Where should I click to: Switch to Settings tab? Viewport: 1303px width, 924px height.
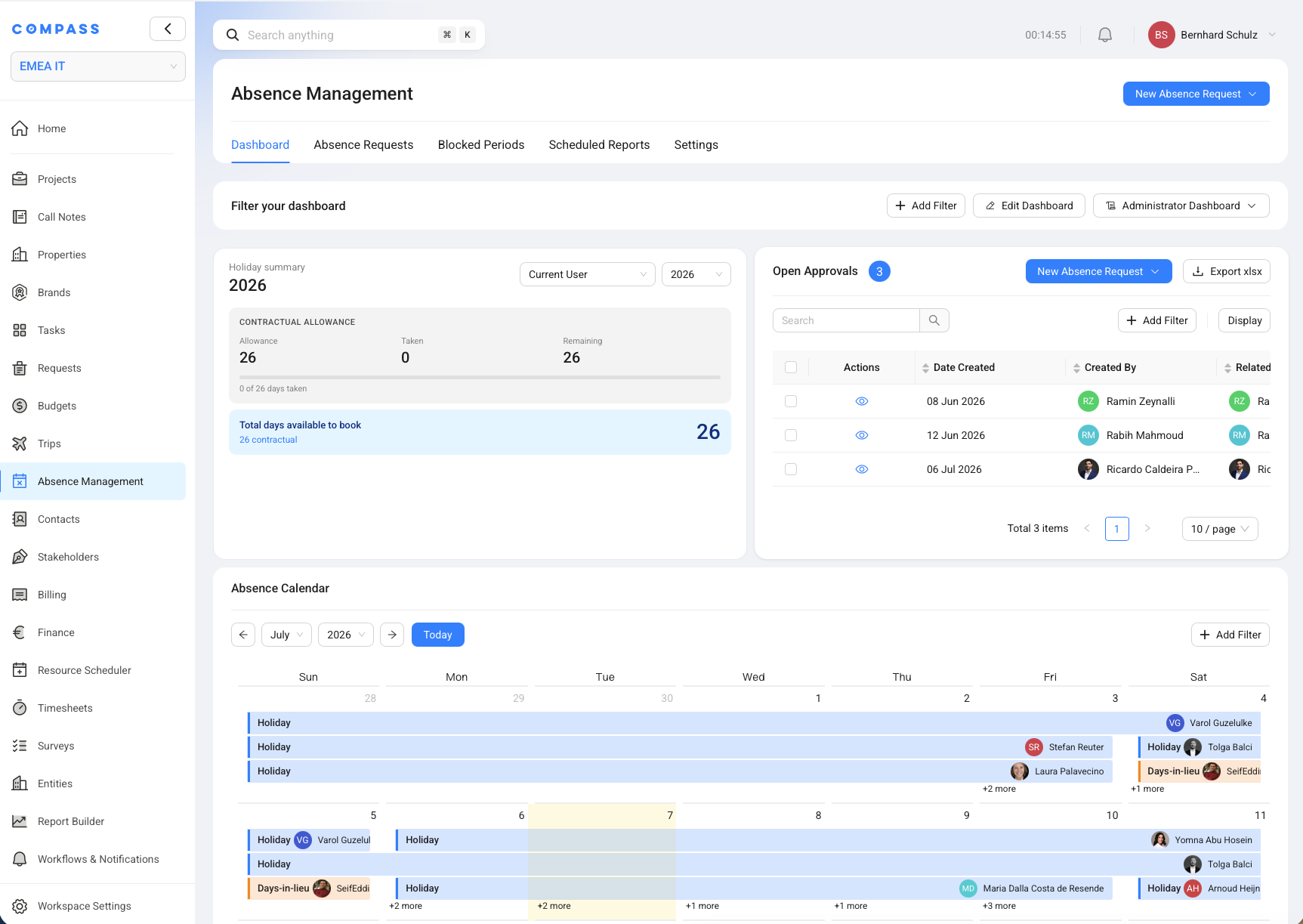coord(696,145)
